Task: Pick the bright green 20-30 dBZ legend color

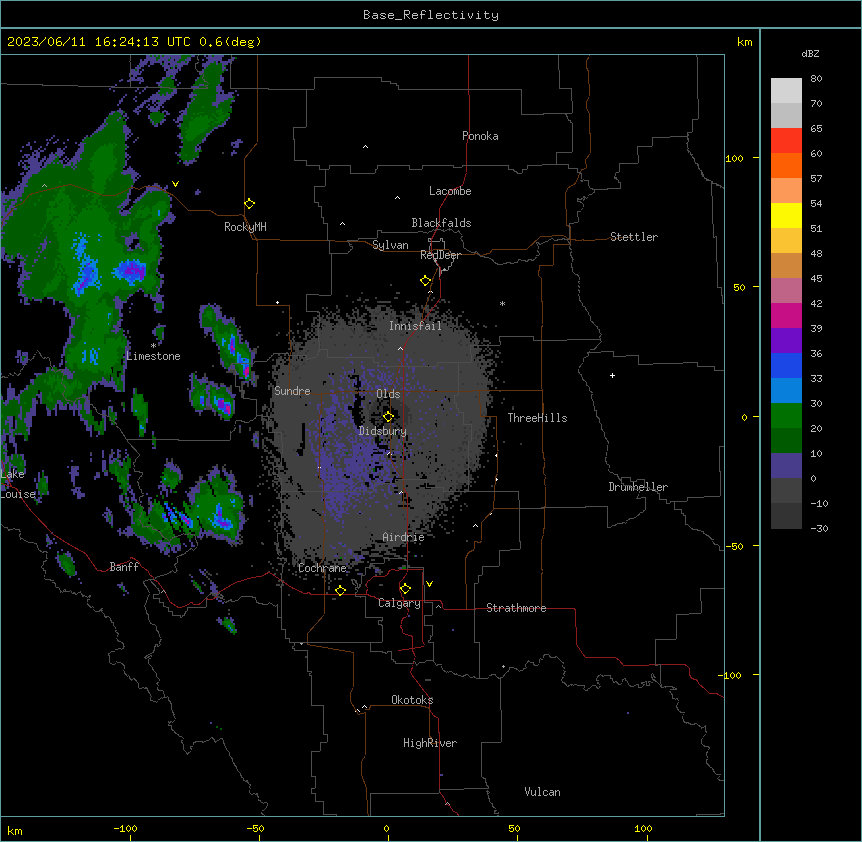Action: pyautogui.click(x=786, y=416)
